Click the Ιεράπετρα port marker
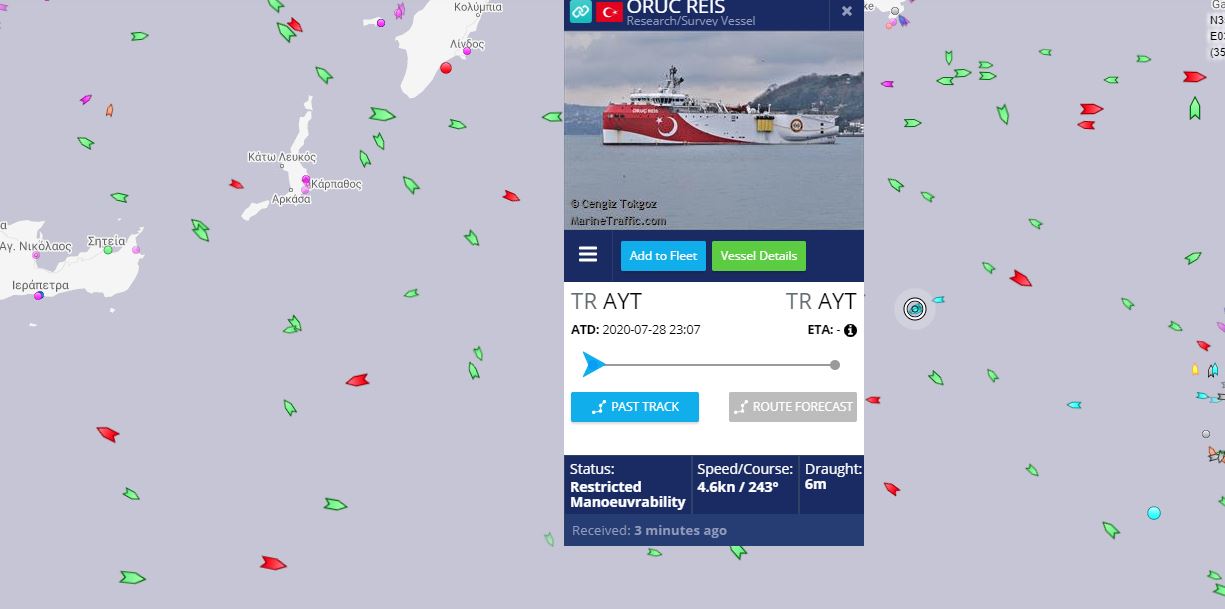The height and width of the screenshot is (609, 1225). click(39, 296)
